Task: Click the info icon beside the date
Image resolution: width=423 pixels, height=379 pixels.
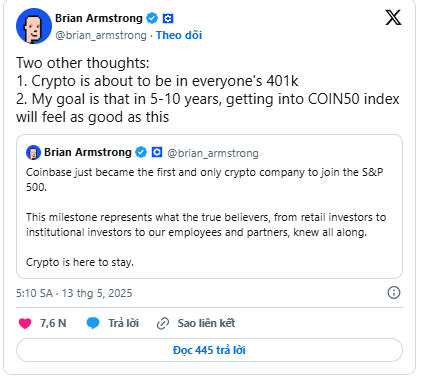Action: (x=394, y=293)
